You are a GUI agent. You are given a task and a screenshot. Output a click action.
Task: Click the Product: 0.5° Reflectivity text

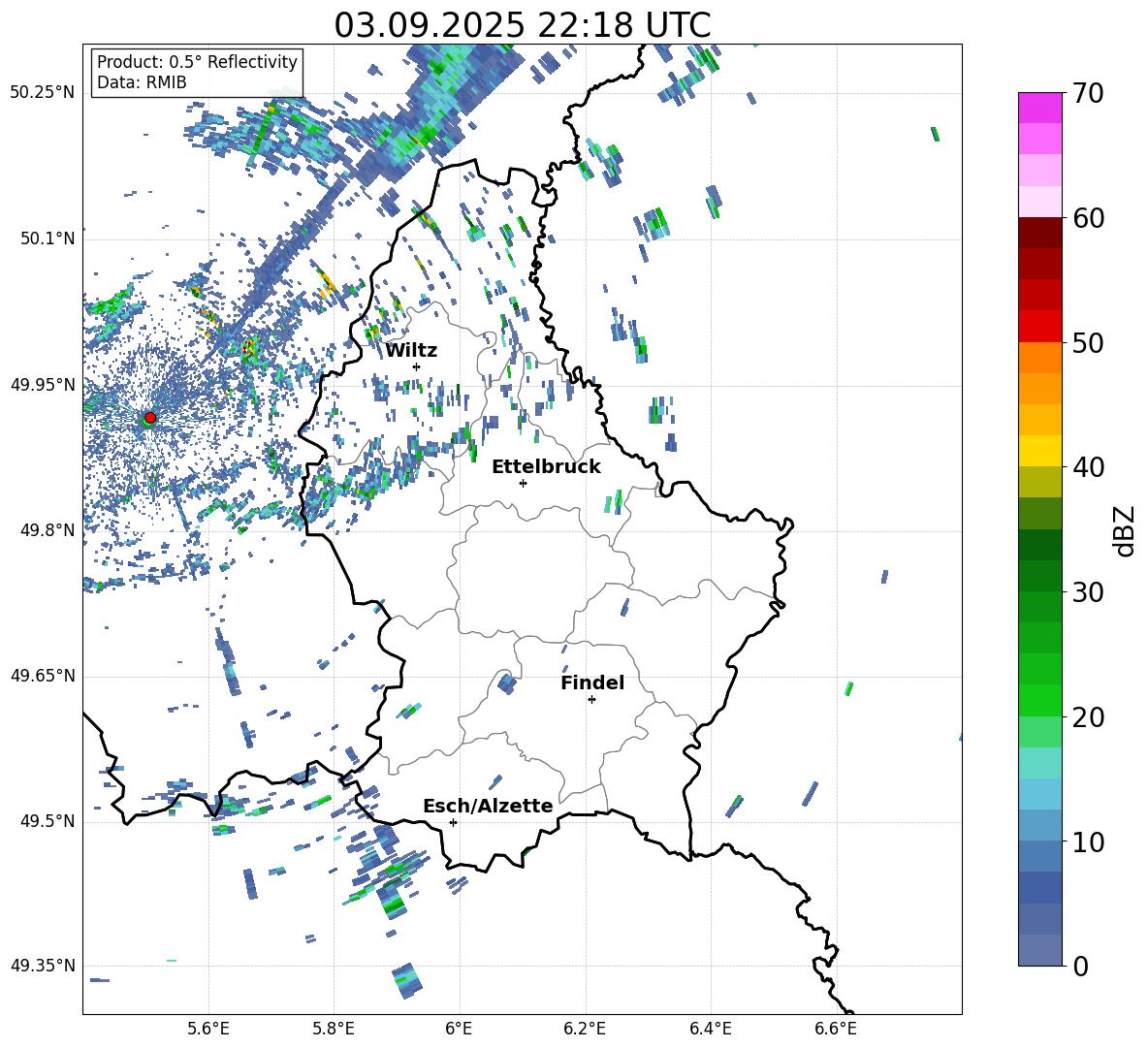pyautogui.click(x=198, y=62)
